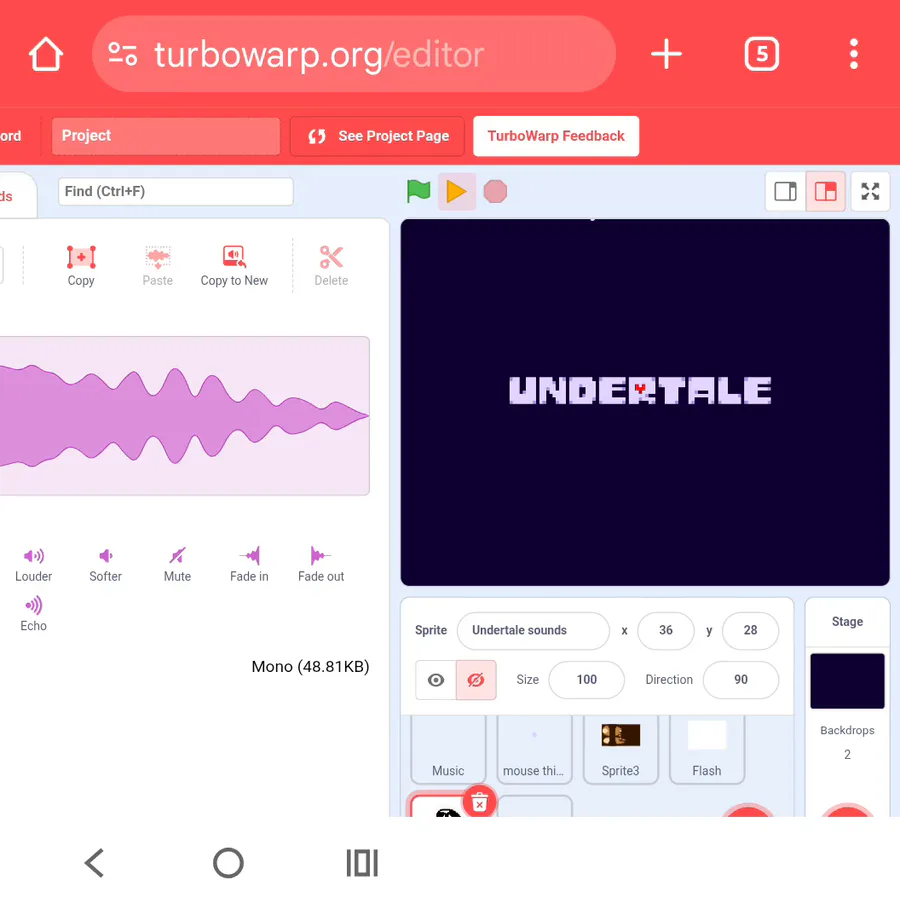Apply the Louder effect
This screenshot has width=900, height=909.
34,565
